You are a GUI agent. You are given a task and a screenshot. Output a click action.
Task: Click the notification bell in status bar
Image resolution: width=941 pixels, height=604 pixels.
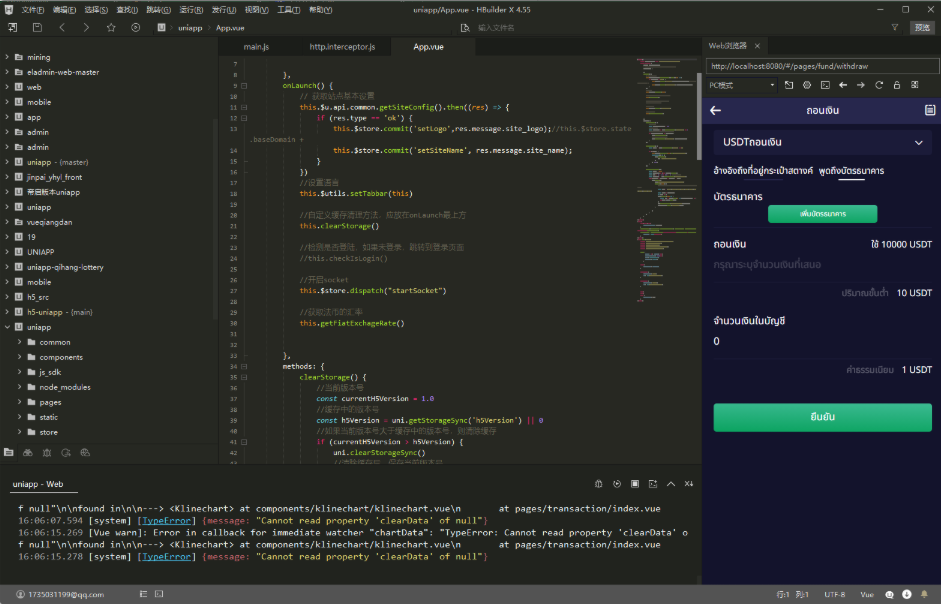(x=924, y=594)
